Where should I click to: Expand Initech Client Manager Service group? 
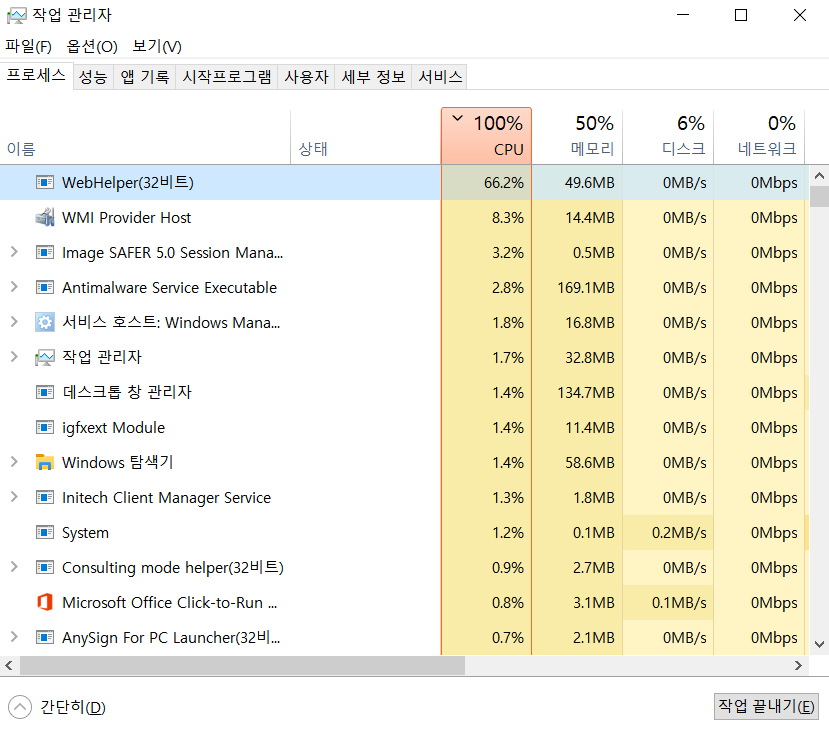[14, 497]
